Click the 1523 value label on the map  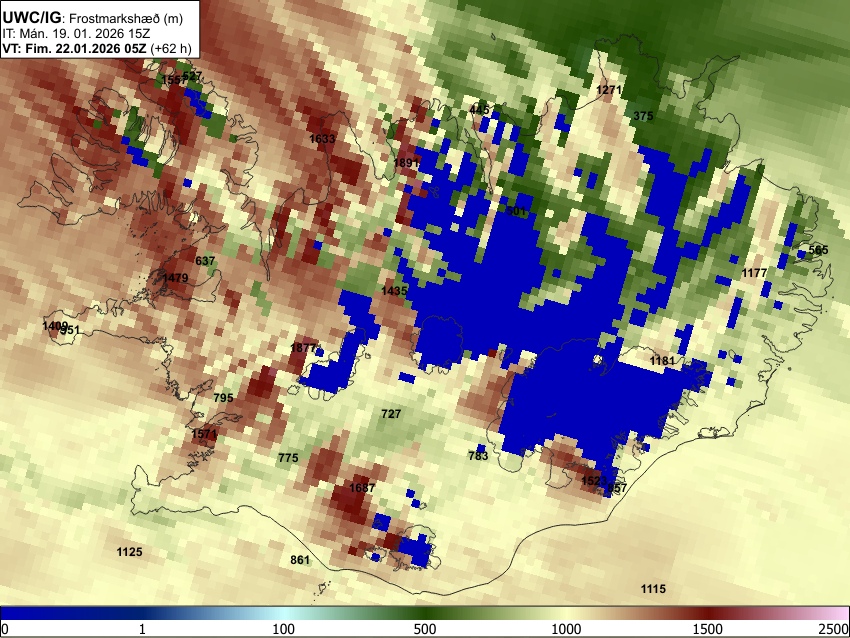coord(594,481)
